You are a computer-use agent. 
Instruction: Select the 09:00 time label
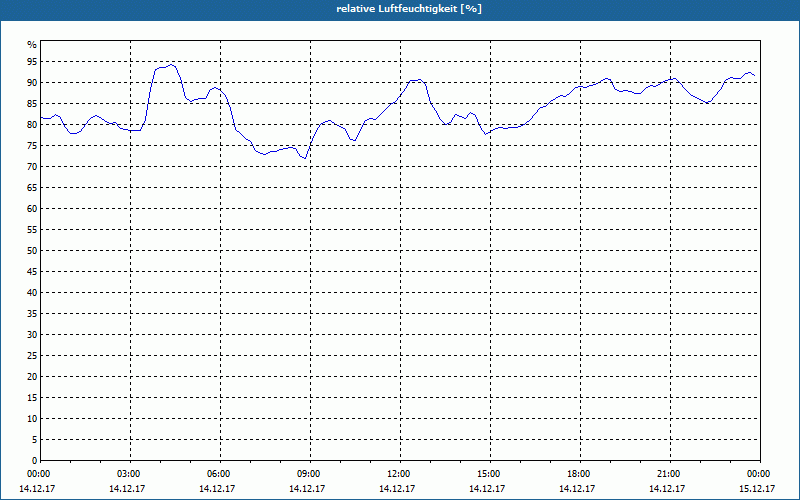coord(309,474)
